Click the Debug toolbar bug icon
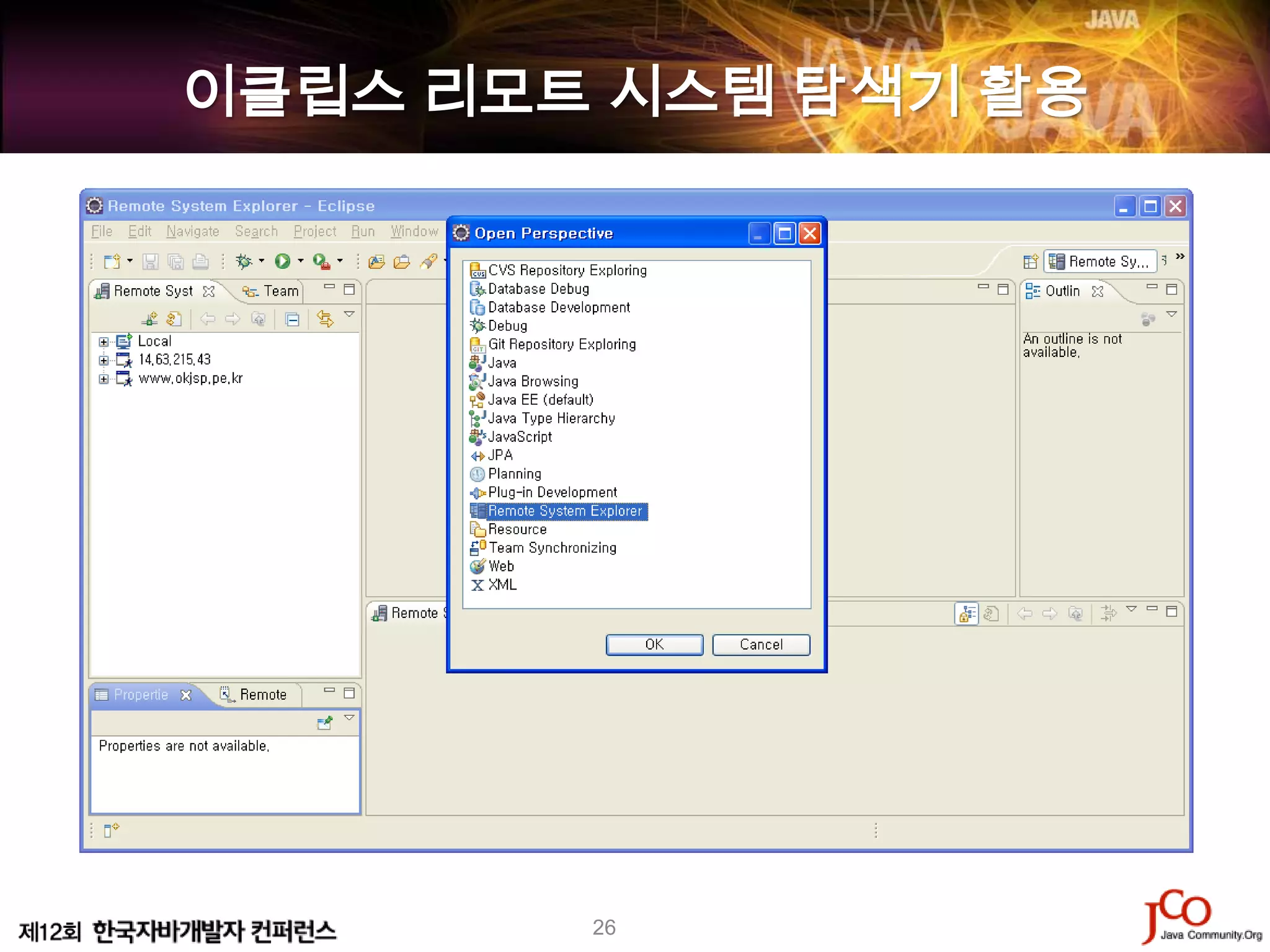The height and width of the screenshot is (952, 1270). tap(244, 262)
